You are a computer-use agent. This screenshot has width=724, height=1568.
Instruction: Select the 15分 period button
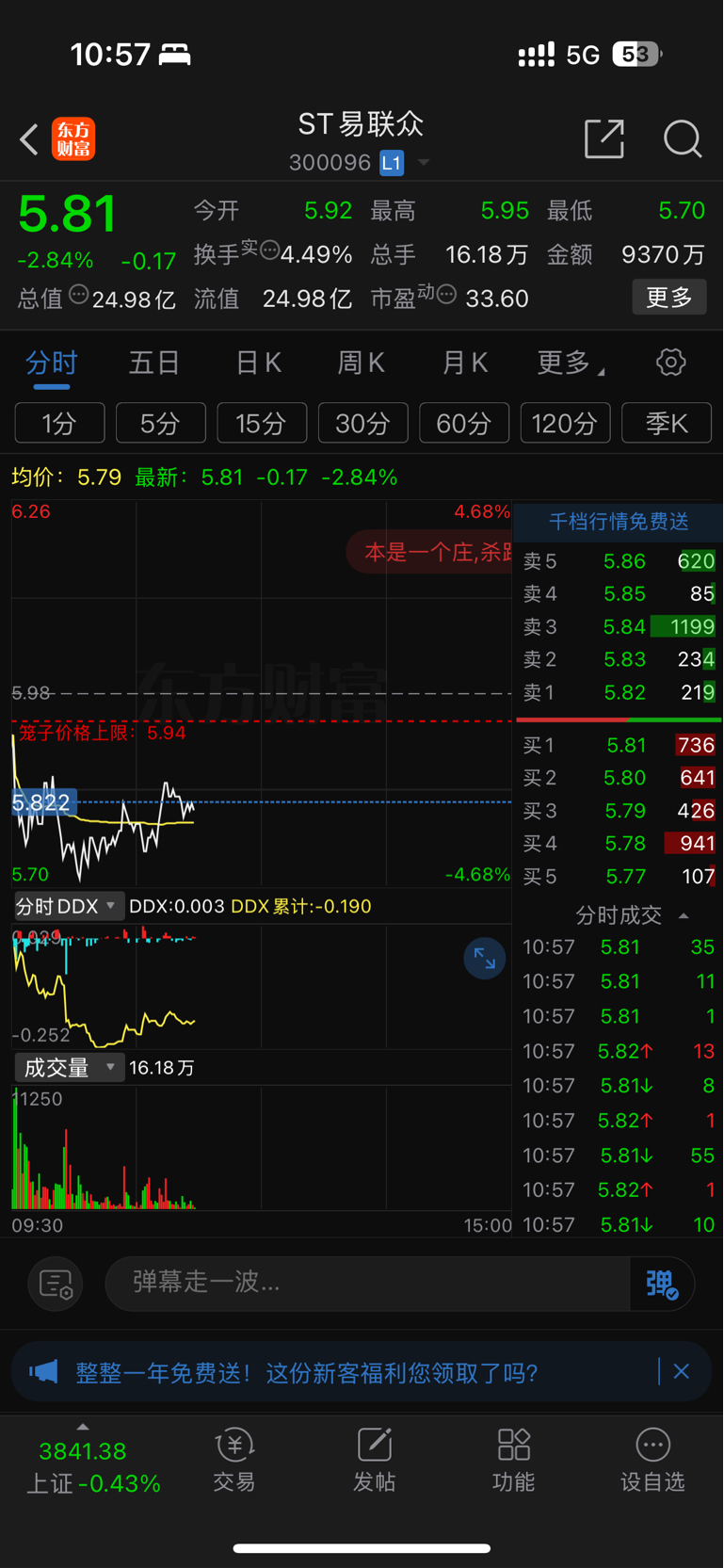click(x=262, y=423)
